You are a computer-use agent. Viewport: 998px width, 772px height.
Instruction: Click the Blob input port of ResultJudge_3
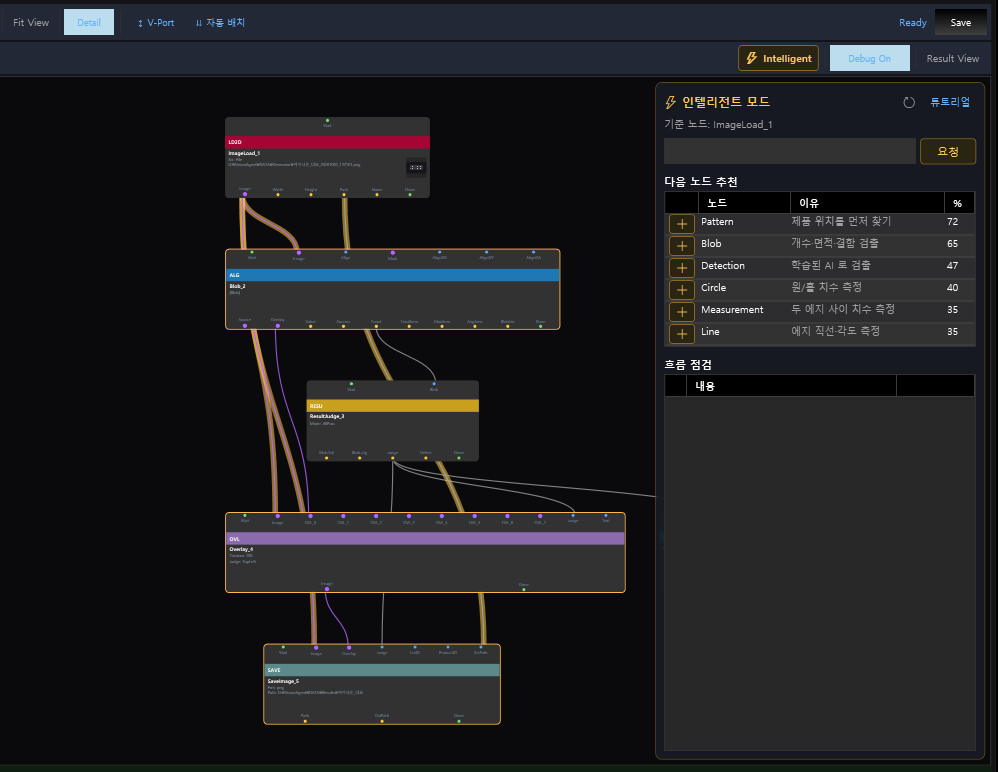pos(434,384)
